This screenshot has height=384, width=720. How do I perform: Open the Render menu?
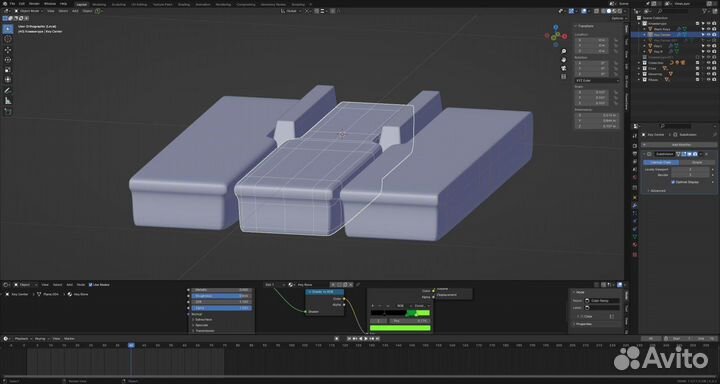[x=34, y=4]
